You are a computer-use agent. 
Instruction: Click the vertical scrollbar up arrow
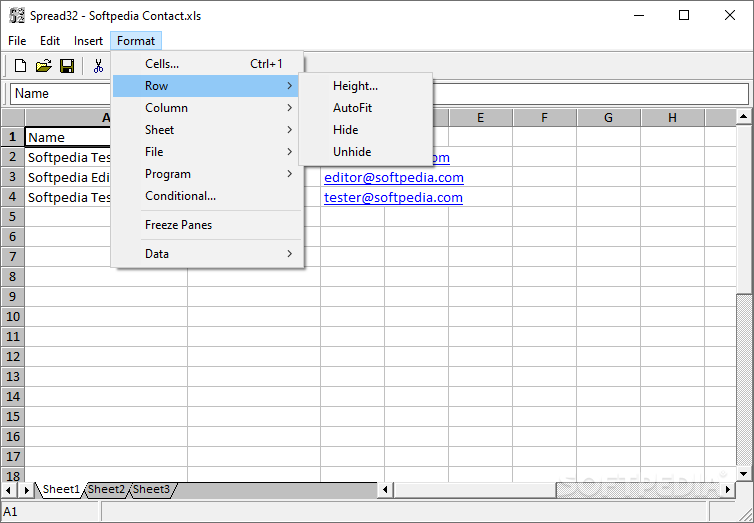(743, 116)
